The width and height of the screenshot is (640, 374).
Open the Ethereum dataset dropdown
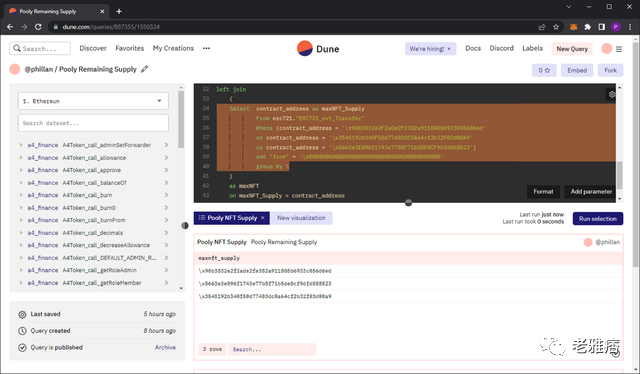[x=93, y=101]
